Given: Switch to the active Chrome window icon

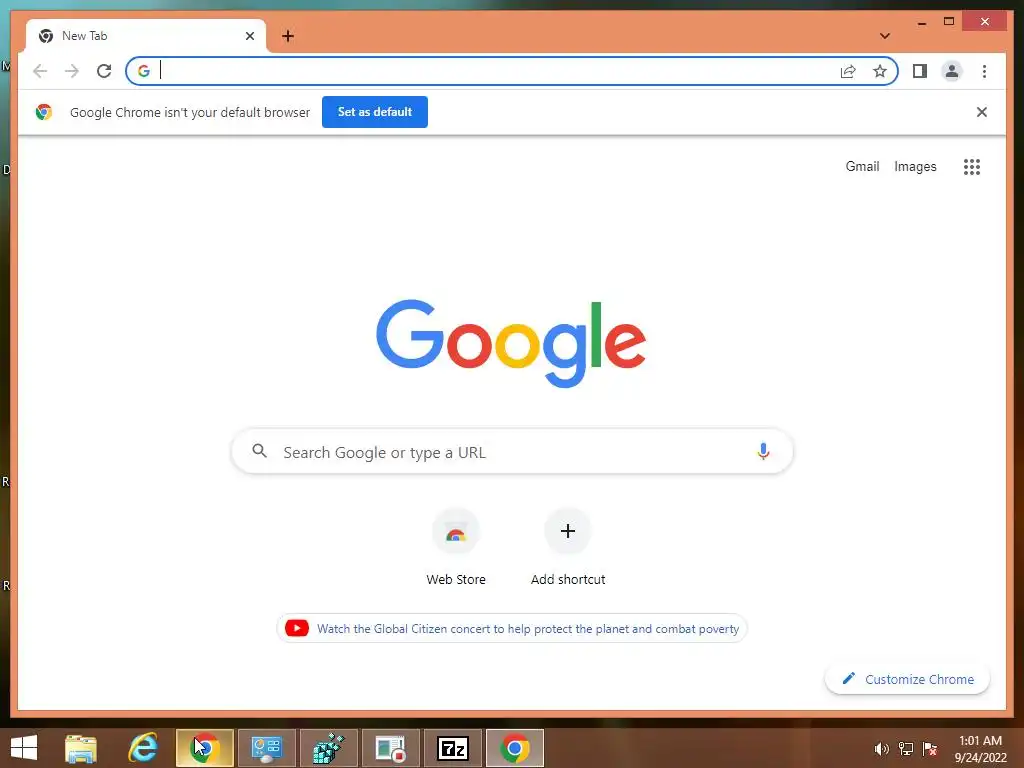Looking at the screenshot, I should [515, 748].
